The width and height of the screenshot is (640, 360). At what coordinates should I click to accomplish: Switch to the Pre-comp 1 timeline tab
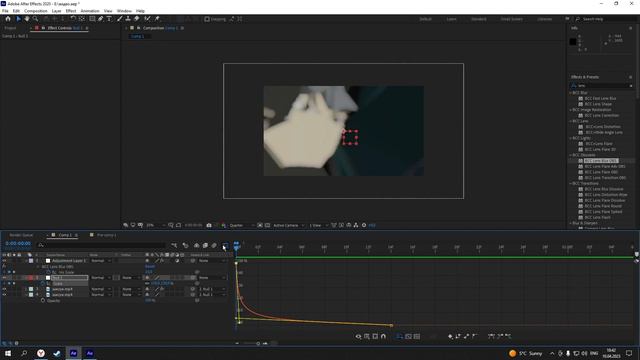(x=106, y=235)
